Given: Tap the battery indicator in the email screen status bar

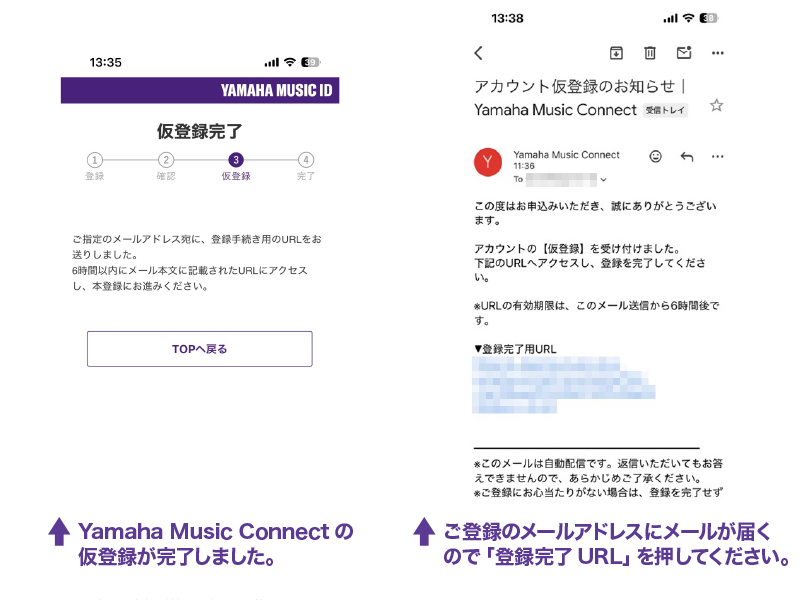Looking at the screenshot, I should (709, 18).
